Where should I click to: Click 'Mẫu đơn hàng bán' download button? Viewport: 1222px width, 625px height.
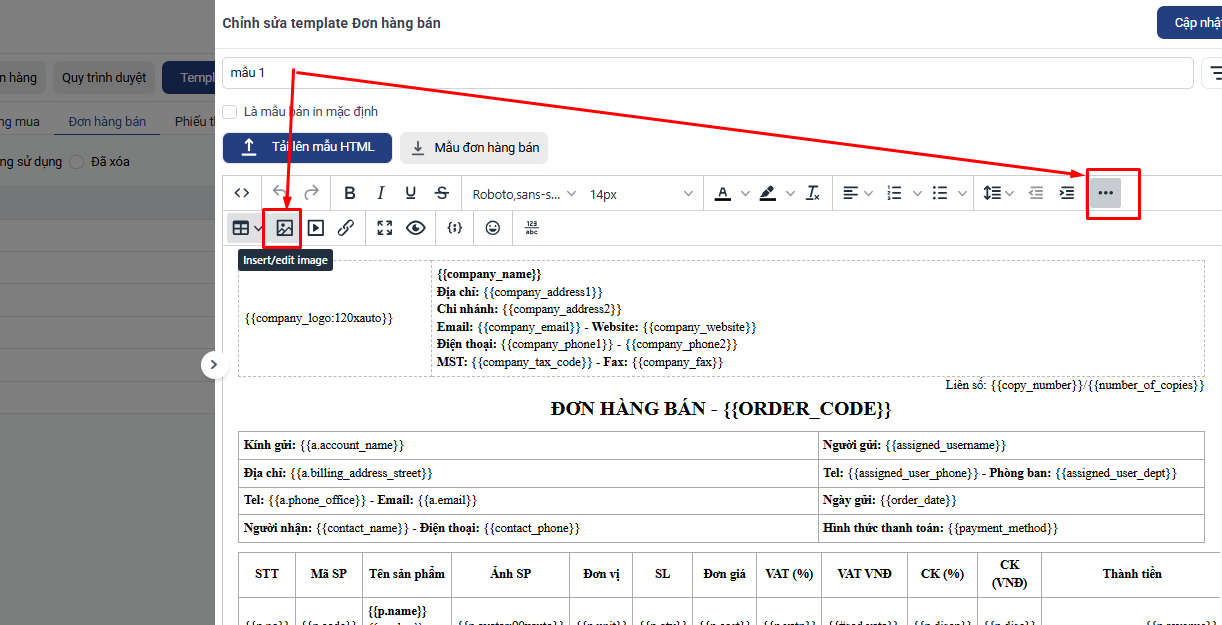click(474, 147)
